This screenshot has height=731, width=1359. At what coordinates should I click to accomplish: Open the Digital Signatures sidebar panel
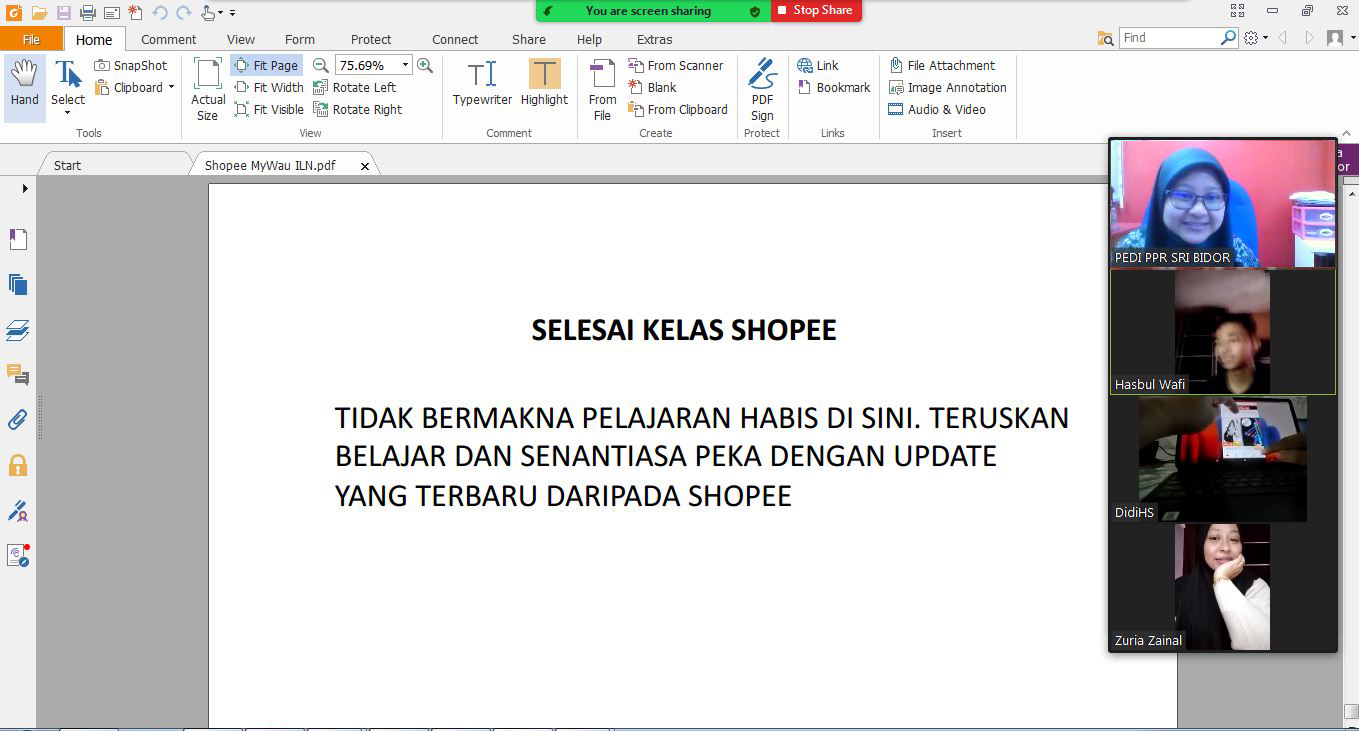point(18,511)
